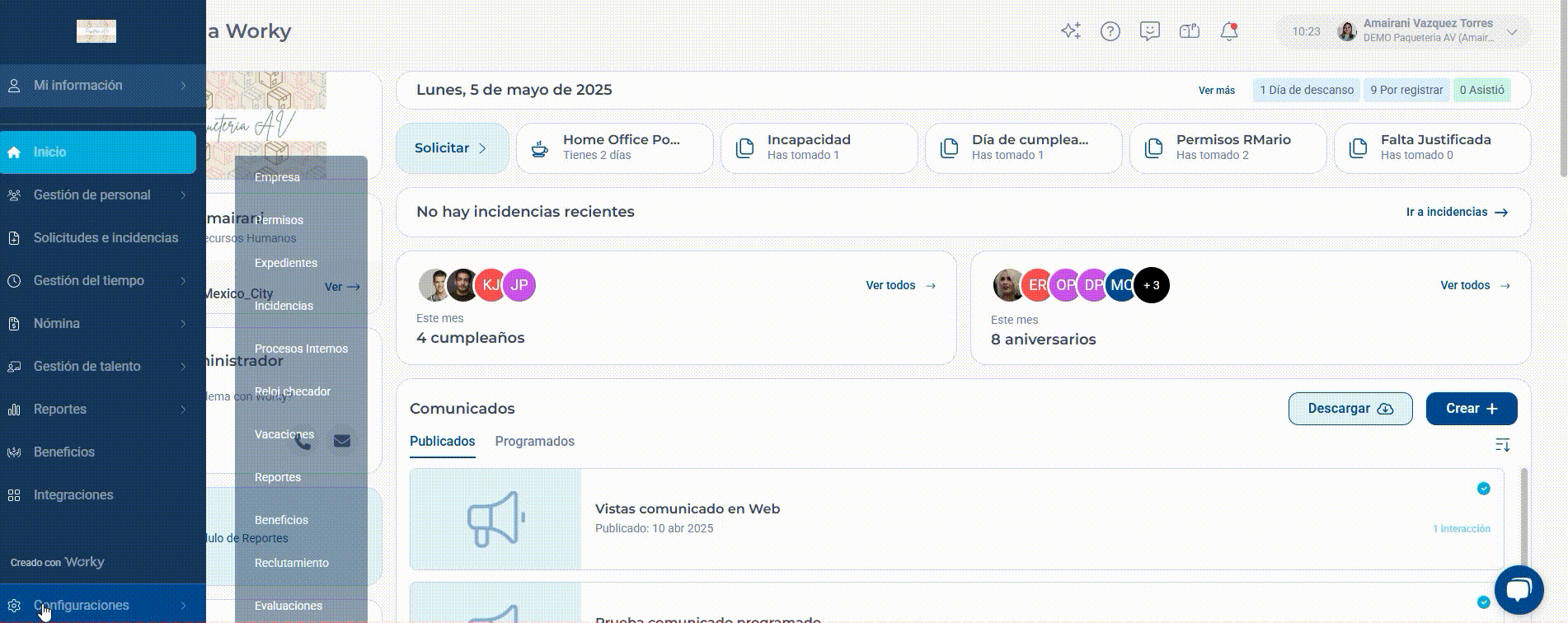Click the Falta Justificada document icon

point(1358,148)
